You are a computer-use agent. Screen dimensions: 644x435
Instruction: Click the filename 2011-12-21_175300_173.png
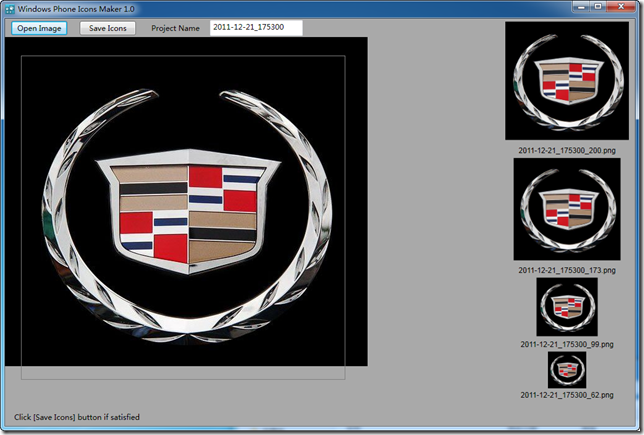pos(567,270)
